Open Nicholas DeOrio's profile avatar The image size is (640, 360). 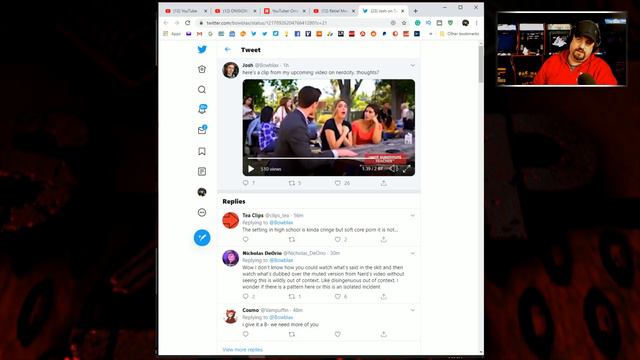click(231, 258)
